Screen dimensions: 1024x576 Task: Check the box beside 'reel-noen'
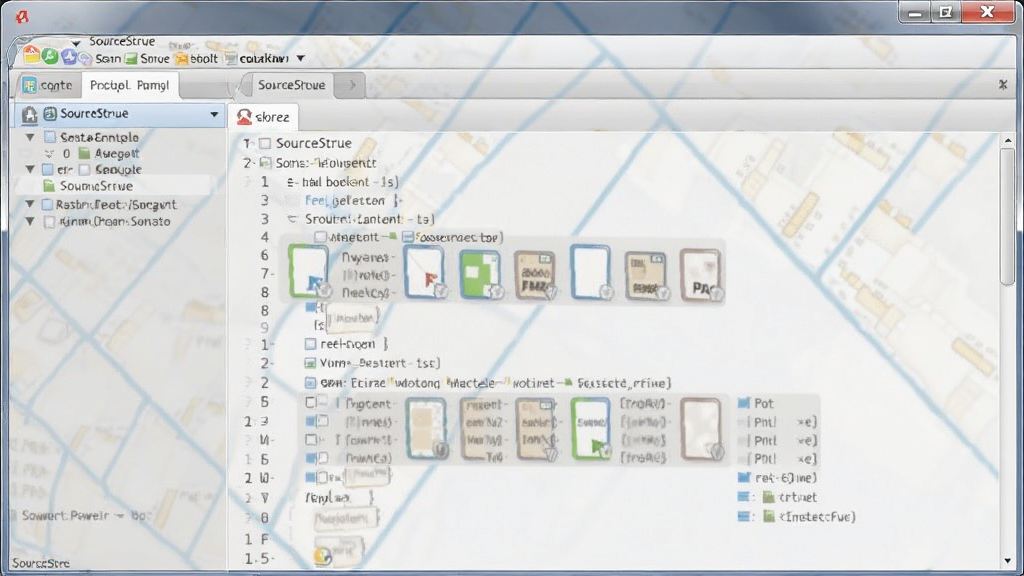(x=310, y=344)
